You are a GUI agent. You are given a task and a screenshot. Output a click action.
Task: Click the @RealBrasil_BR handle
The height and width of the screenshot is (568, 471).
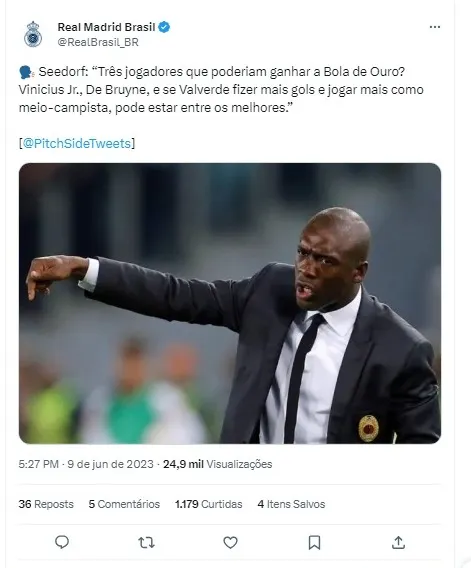click(98, 42)
